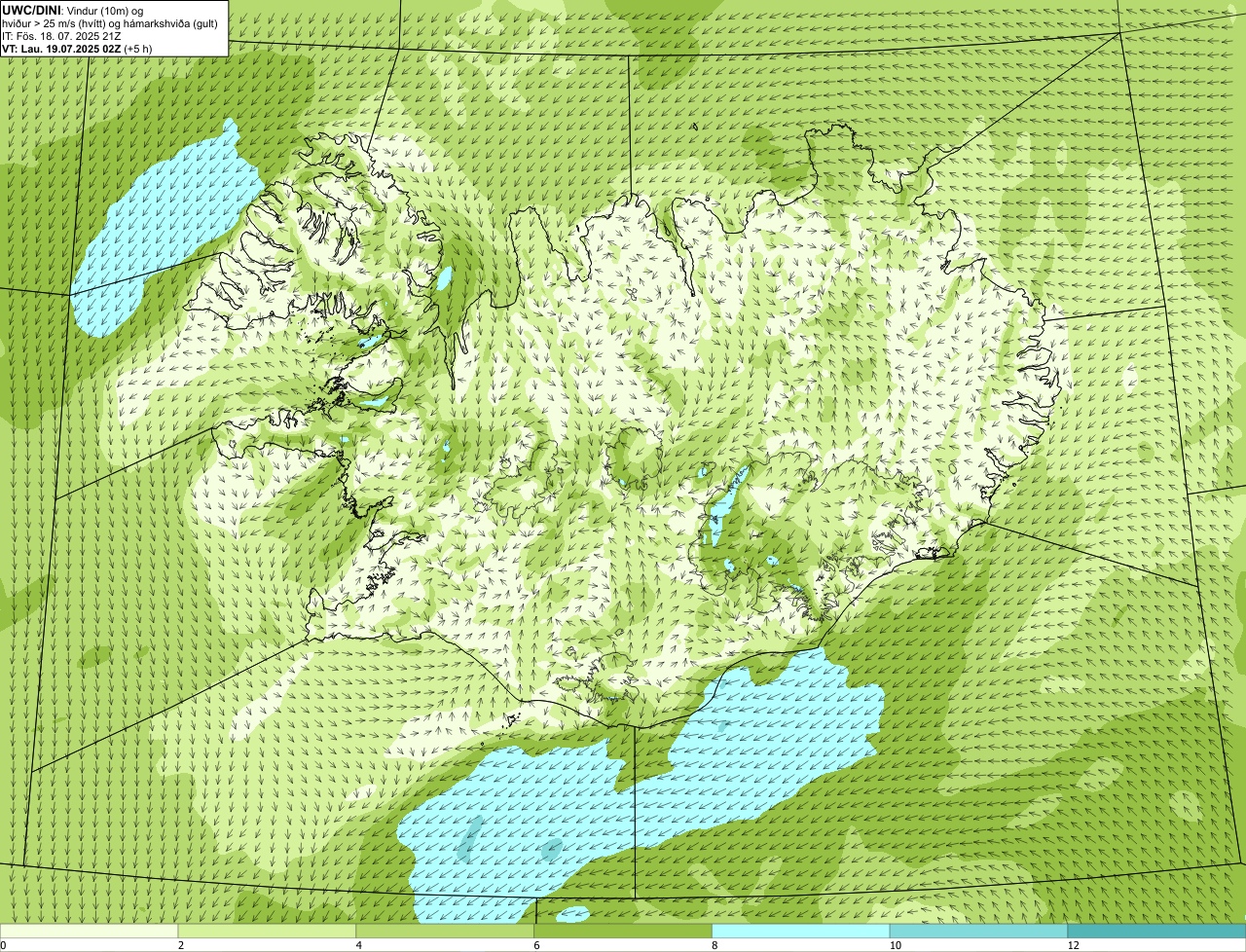Image resolution: width=1246 pixels, height=952 pixels.
Task: Click the colorbar tick label '0'
Action: (x=3, y=945)
